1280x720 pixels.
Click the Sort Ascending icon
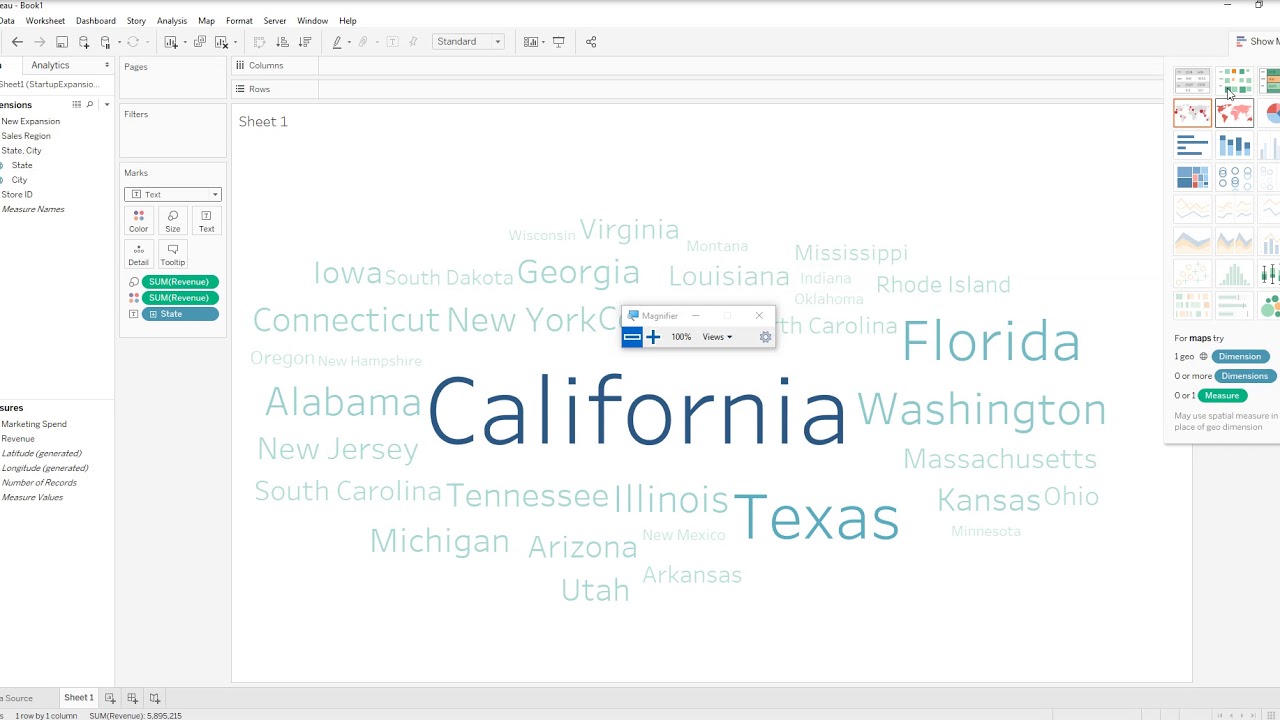tap(282, 42)
